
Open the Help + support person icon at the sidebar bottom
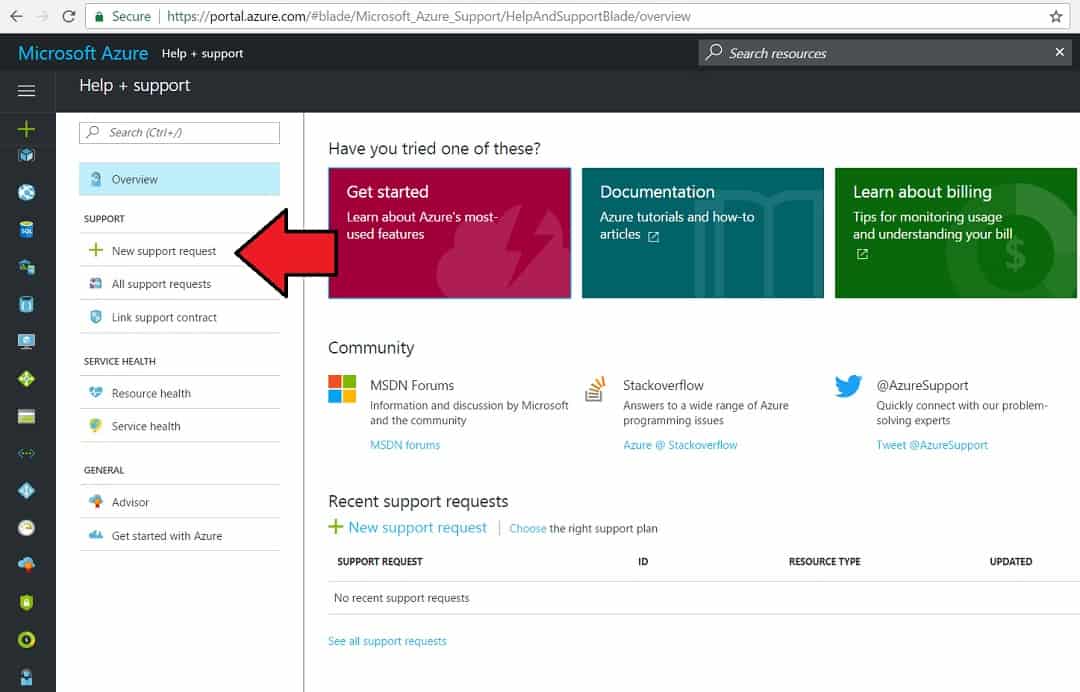26,677
